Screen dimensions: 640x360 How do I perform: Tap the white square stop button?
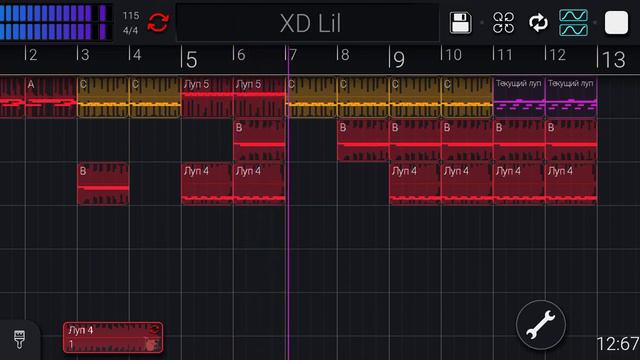pos(616,22)
